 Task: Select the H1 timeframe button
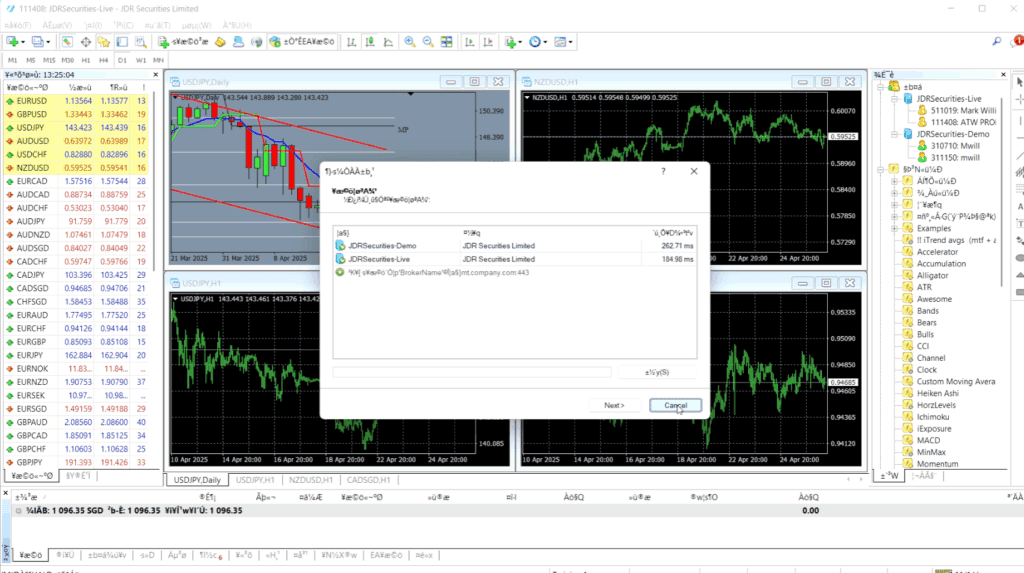coord(86,60)
